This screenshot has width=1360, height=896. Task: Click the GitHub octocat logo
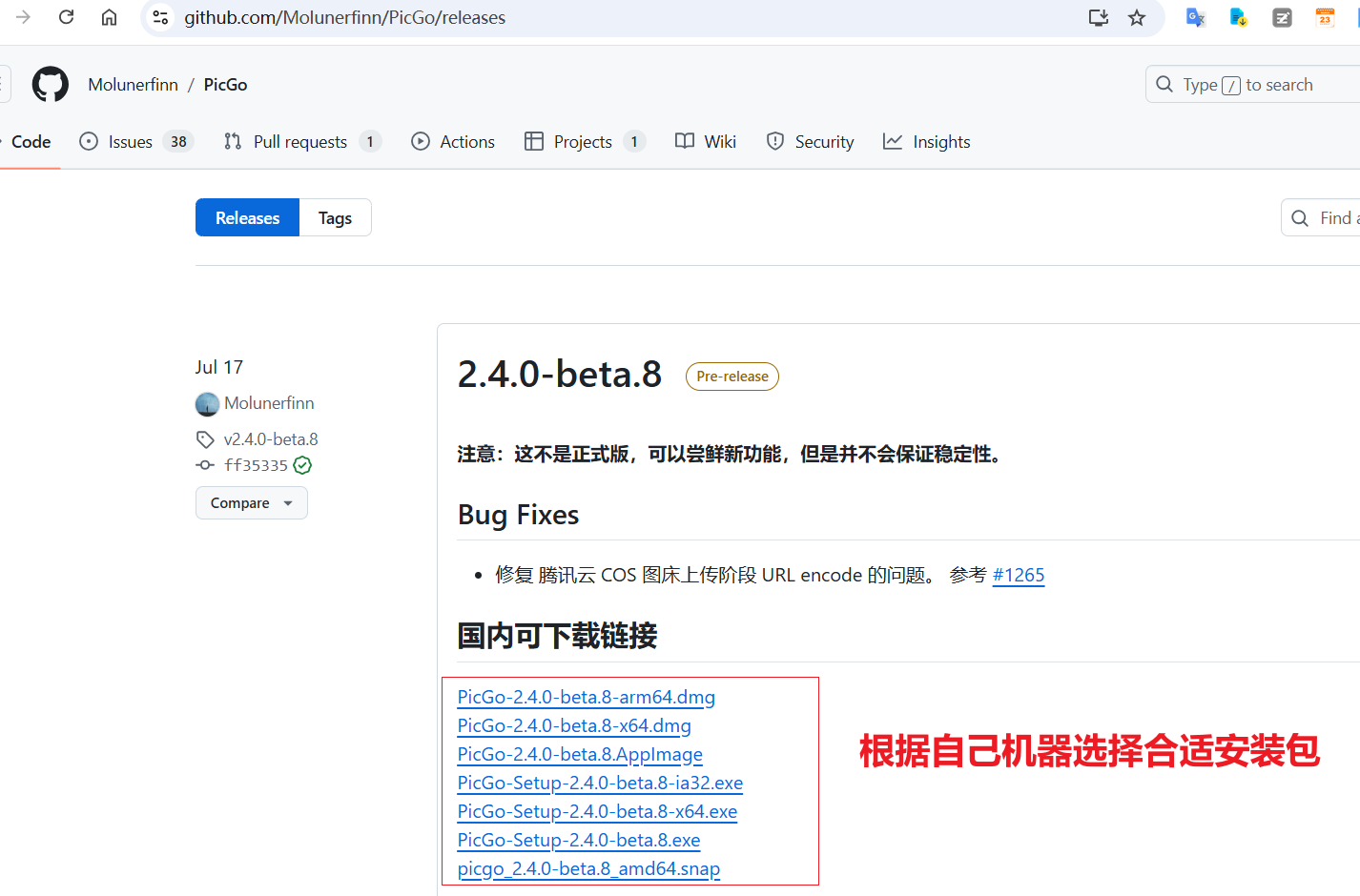coord(51,84)
